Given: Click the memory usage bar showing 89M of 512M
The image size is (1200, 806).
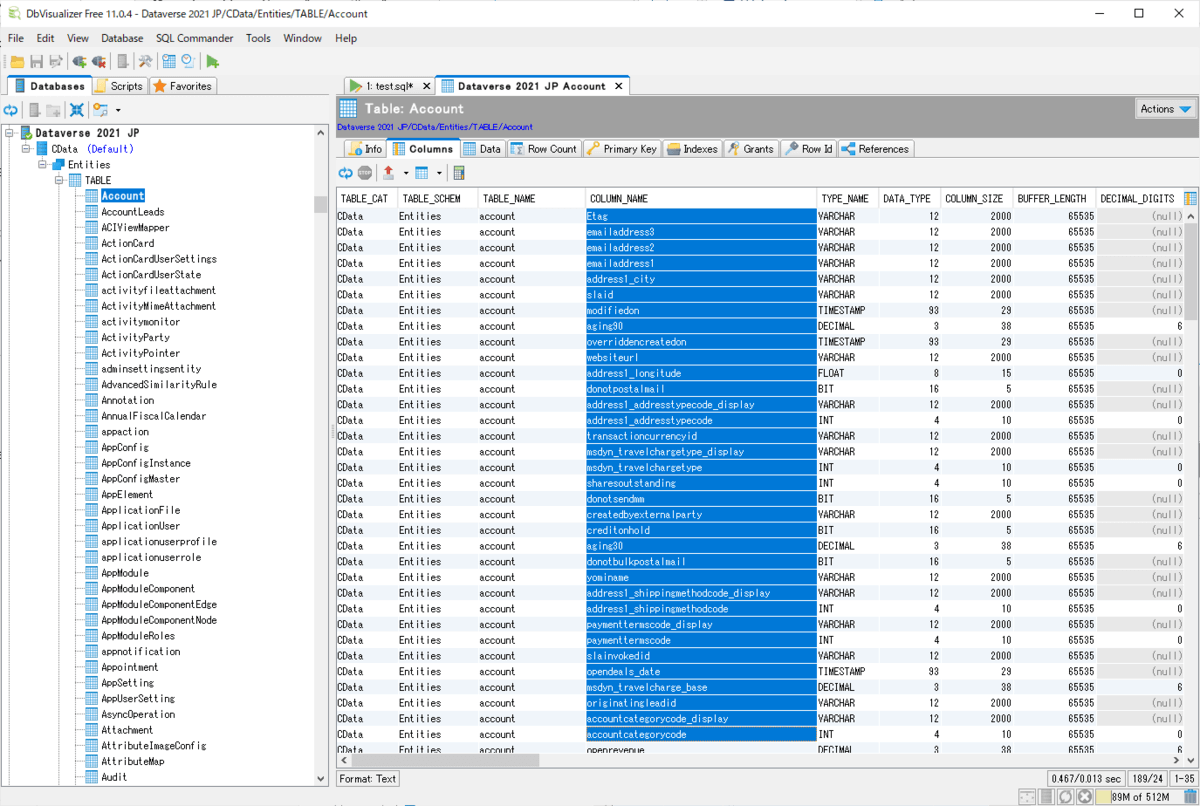Looking at the screenshot, I should [x=1139, y=797].
